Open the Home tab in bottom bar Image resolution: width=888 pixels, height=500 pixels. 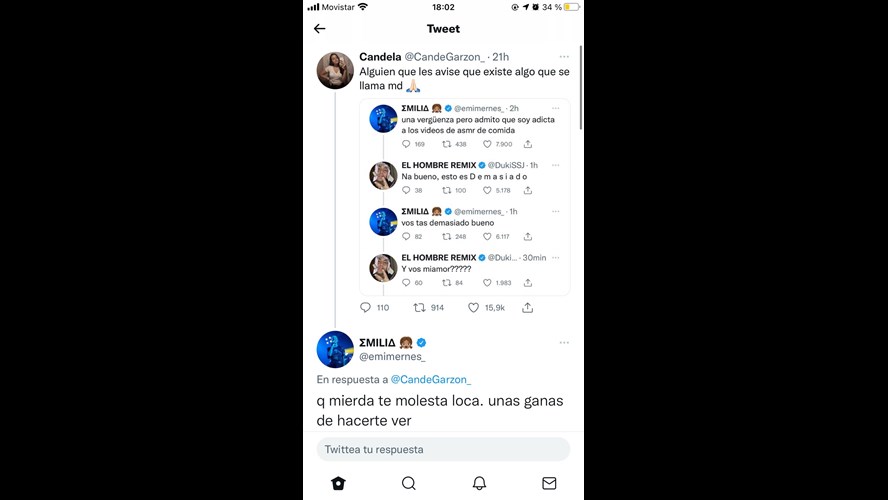click(x=338, y=483)
